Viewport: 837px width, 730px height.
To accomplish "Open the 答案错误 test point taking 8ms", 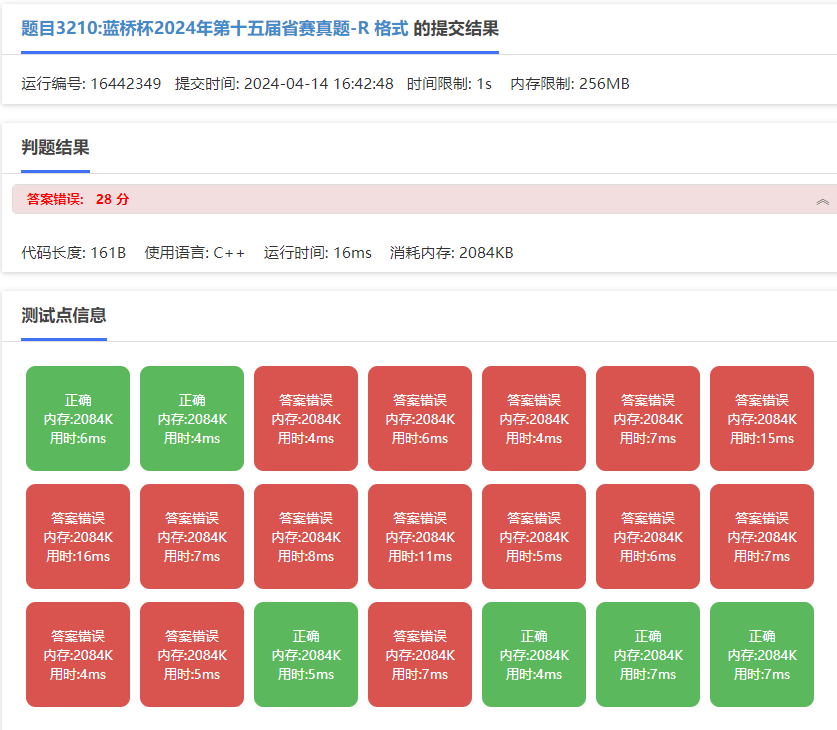I will coord(306,536).
